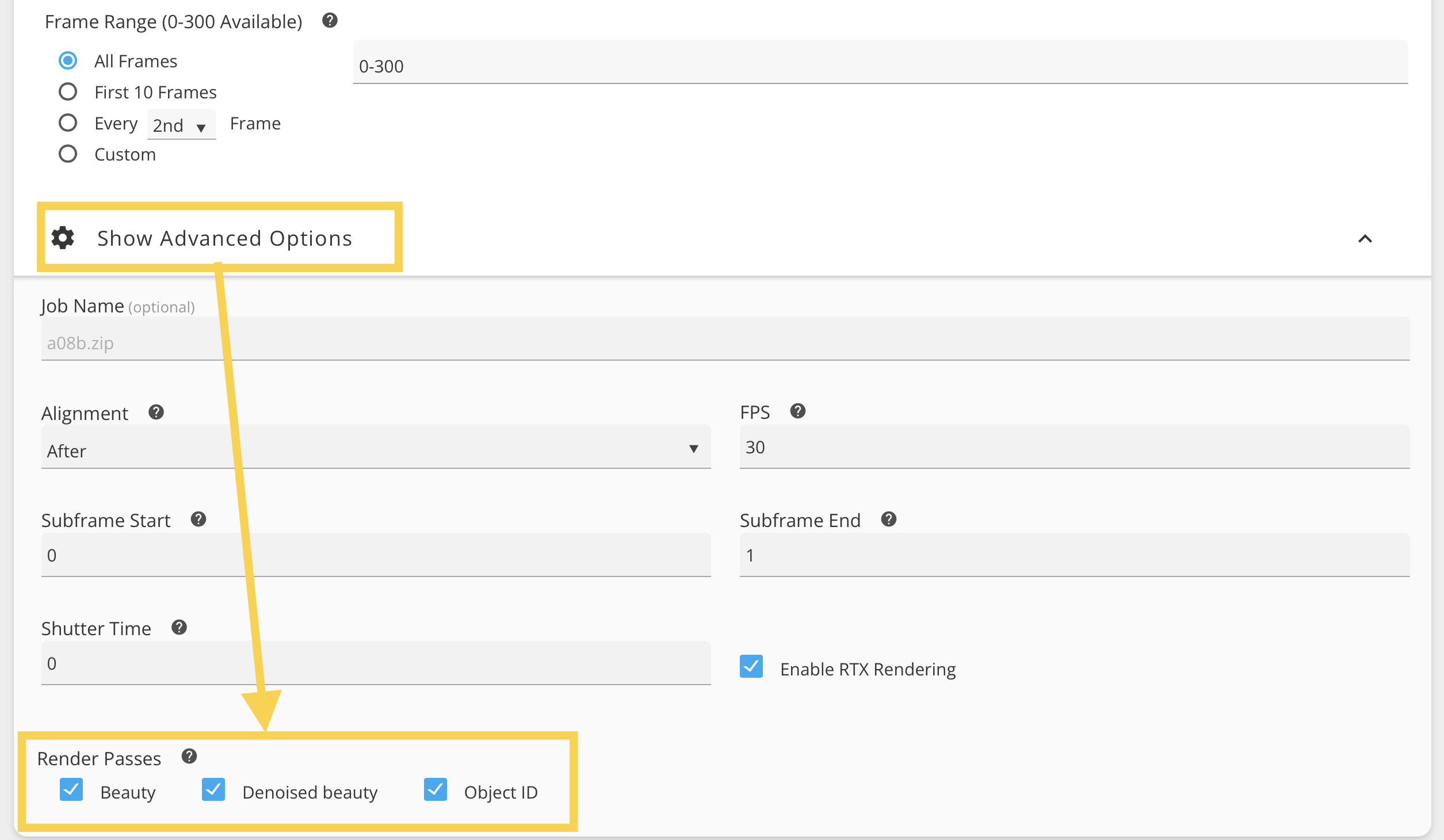1444x840 pixels.
Task: Collapse advanced options with the chevron arrow
Action: pyautogui.click(x=1365, y=239)
